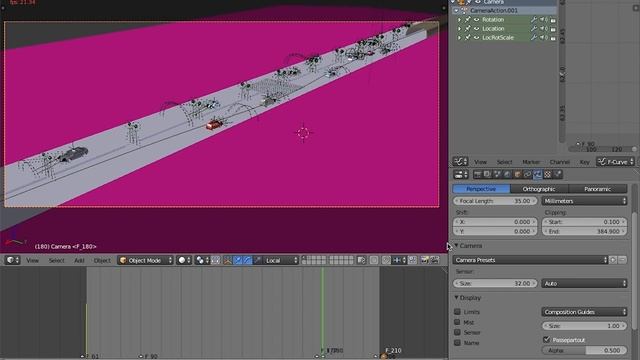Open the 3D viewport Select menu
This screenshot has height=360, width=640.
tap(56, 260)
